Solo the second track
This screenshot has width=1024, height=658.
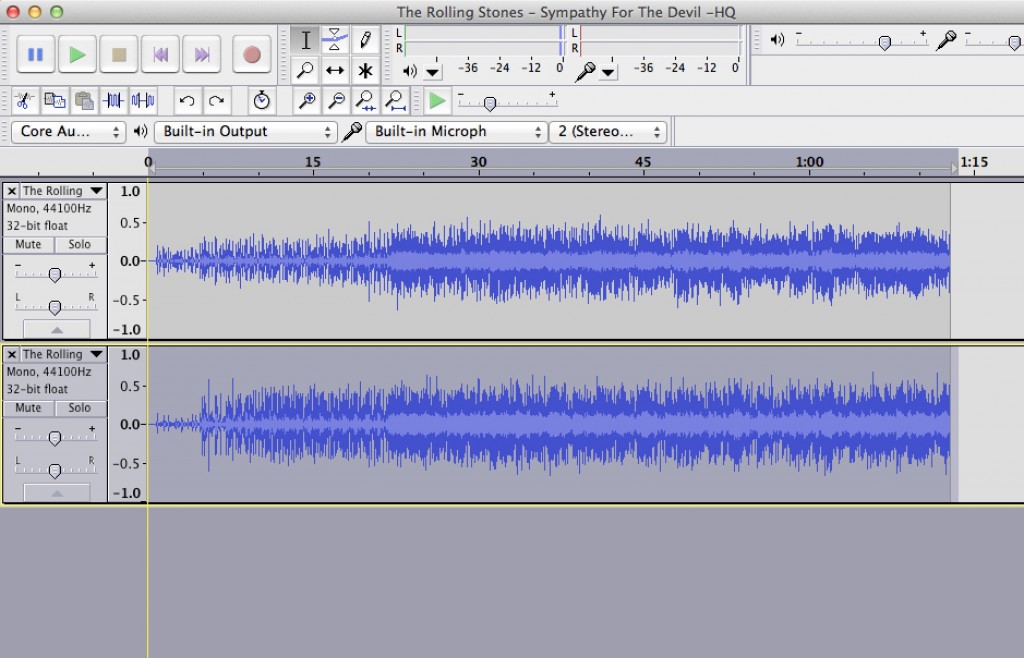click(x=80, y=408)
